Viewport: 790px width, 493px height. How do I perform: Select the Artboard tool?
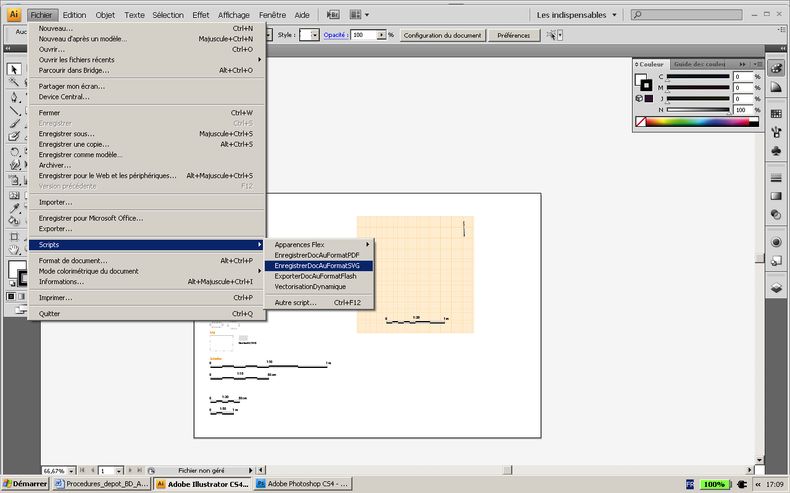14,236
